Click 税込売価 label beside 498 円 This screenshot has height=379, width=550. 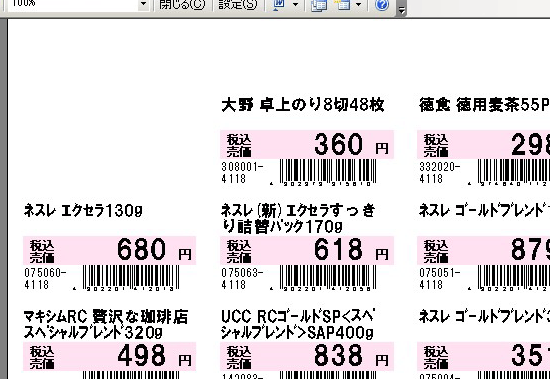[x=42, y=357]
